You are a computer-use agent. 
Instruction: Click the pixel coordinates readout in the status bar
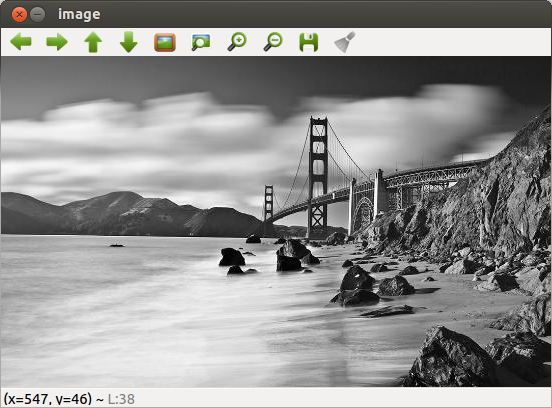48,399
